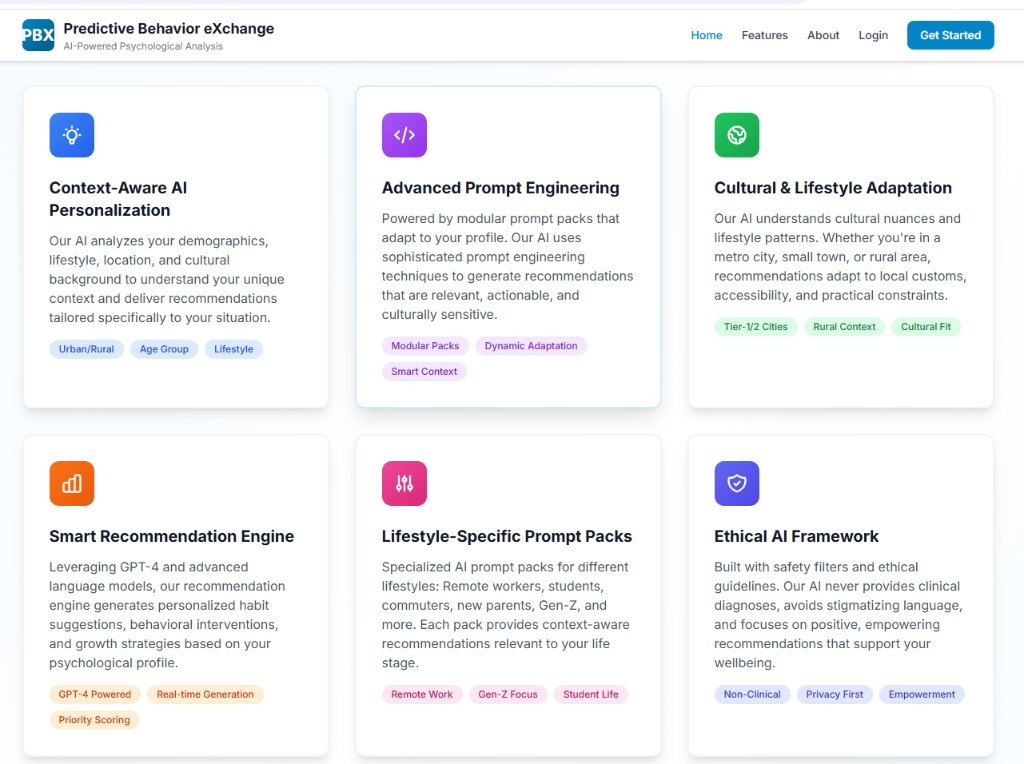The height and width of the screenshot is (764, 1024).
Task: Select the Gen-Z Focus tag
Action: pos(508,694)
